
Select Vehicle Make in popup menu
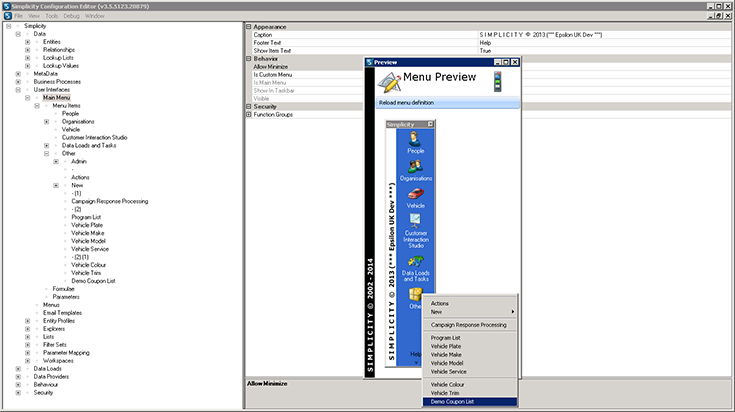point(470,354)
